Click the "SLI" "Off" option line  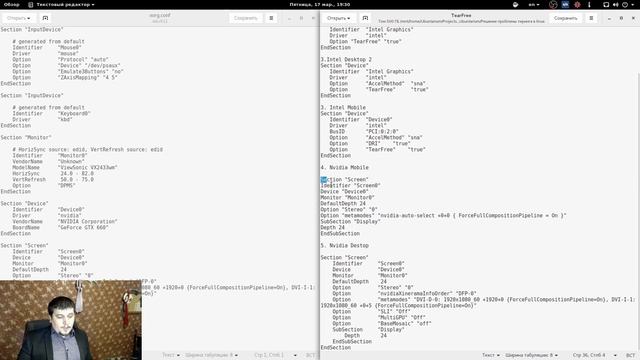tap(371, 311)
